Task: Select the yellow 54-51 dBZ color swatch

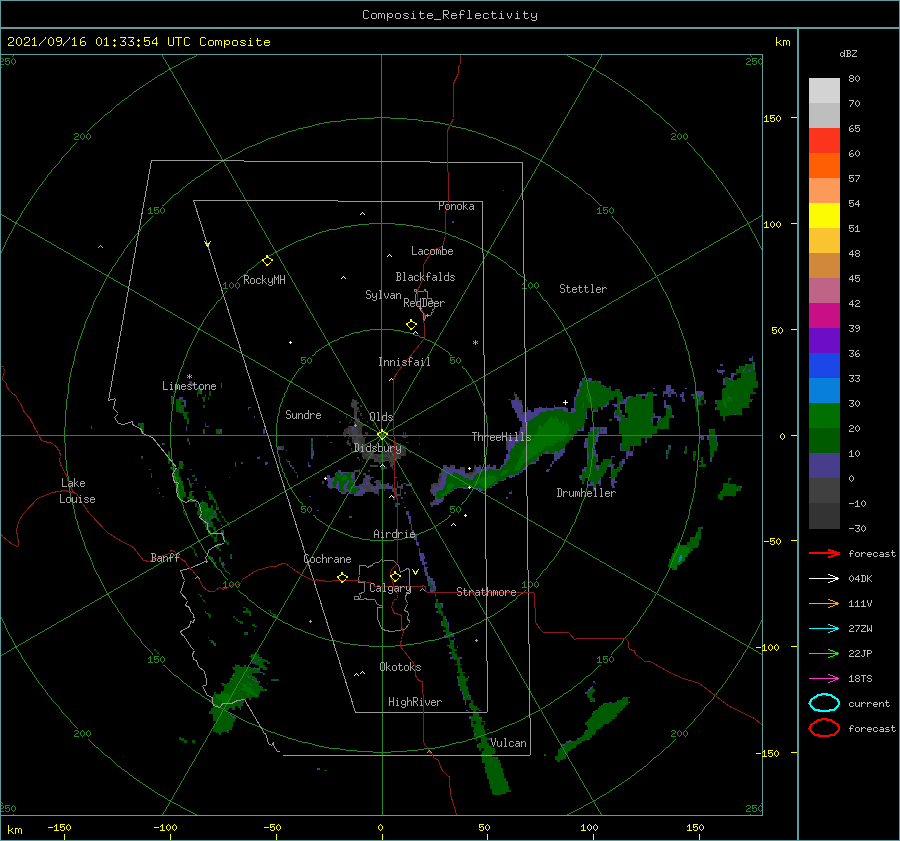Action: [x=824, y=216]
